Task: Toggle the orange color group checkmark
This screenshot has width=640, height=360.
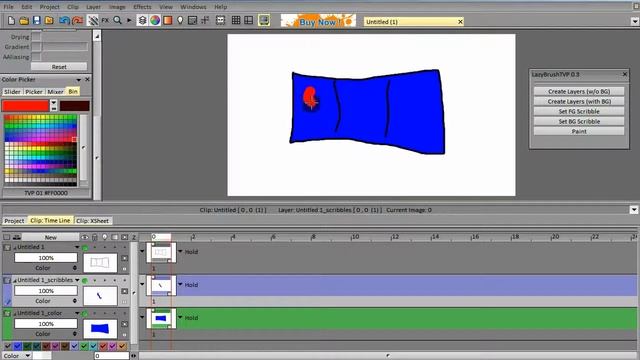Action: (x=122, y=346)
